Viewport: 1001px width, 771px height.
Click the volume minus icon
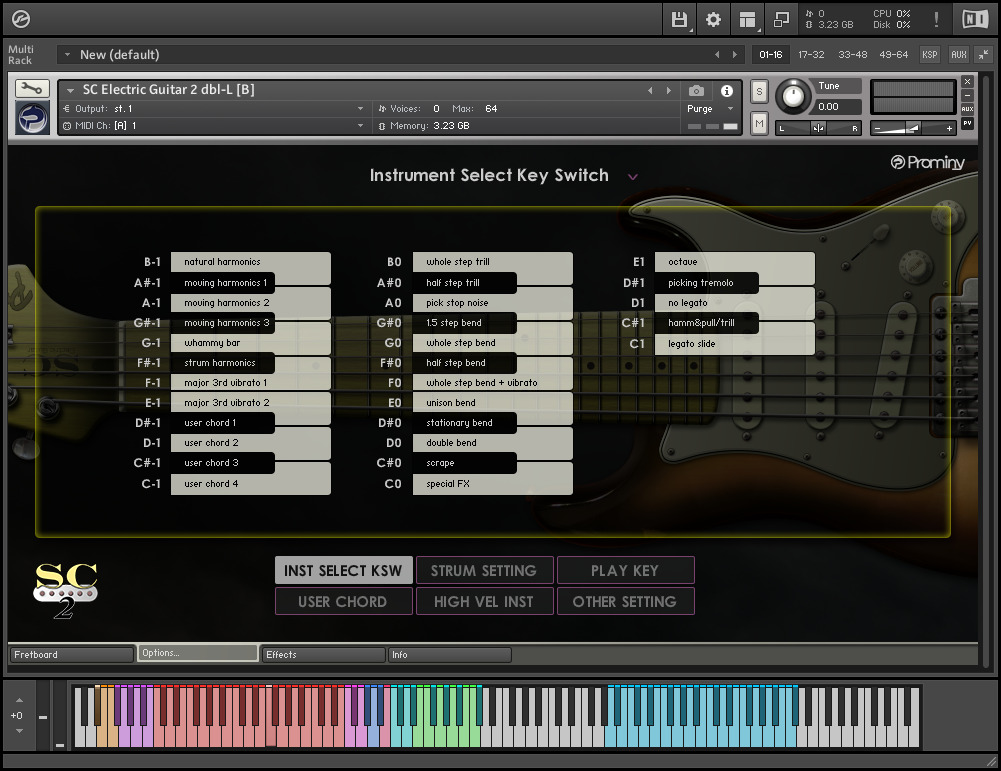coord(878,129)
